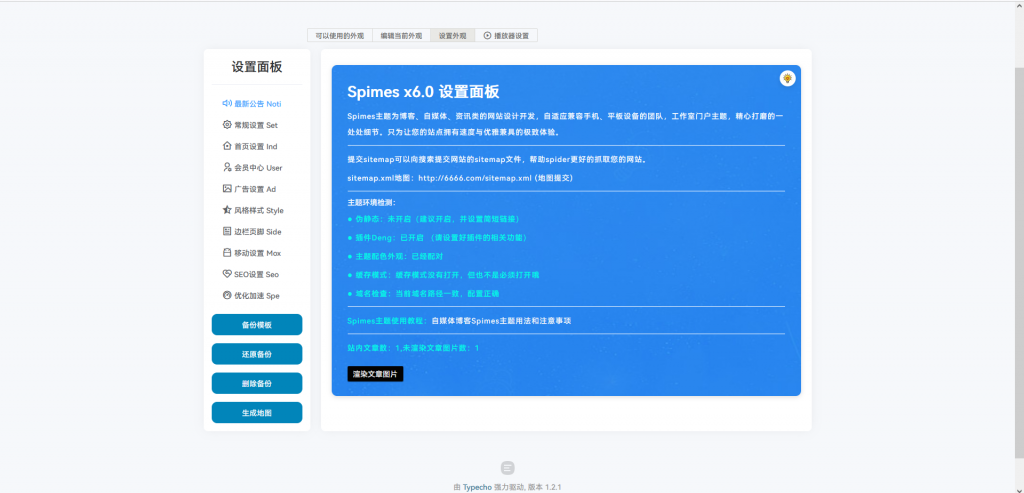
Task: Switch to the 可以使用的外观 tab
Action: pyautogui.click(x=340, y=35)
